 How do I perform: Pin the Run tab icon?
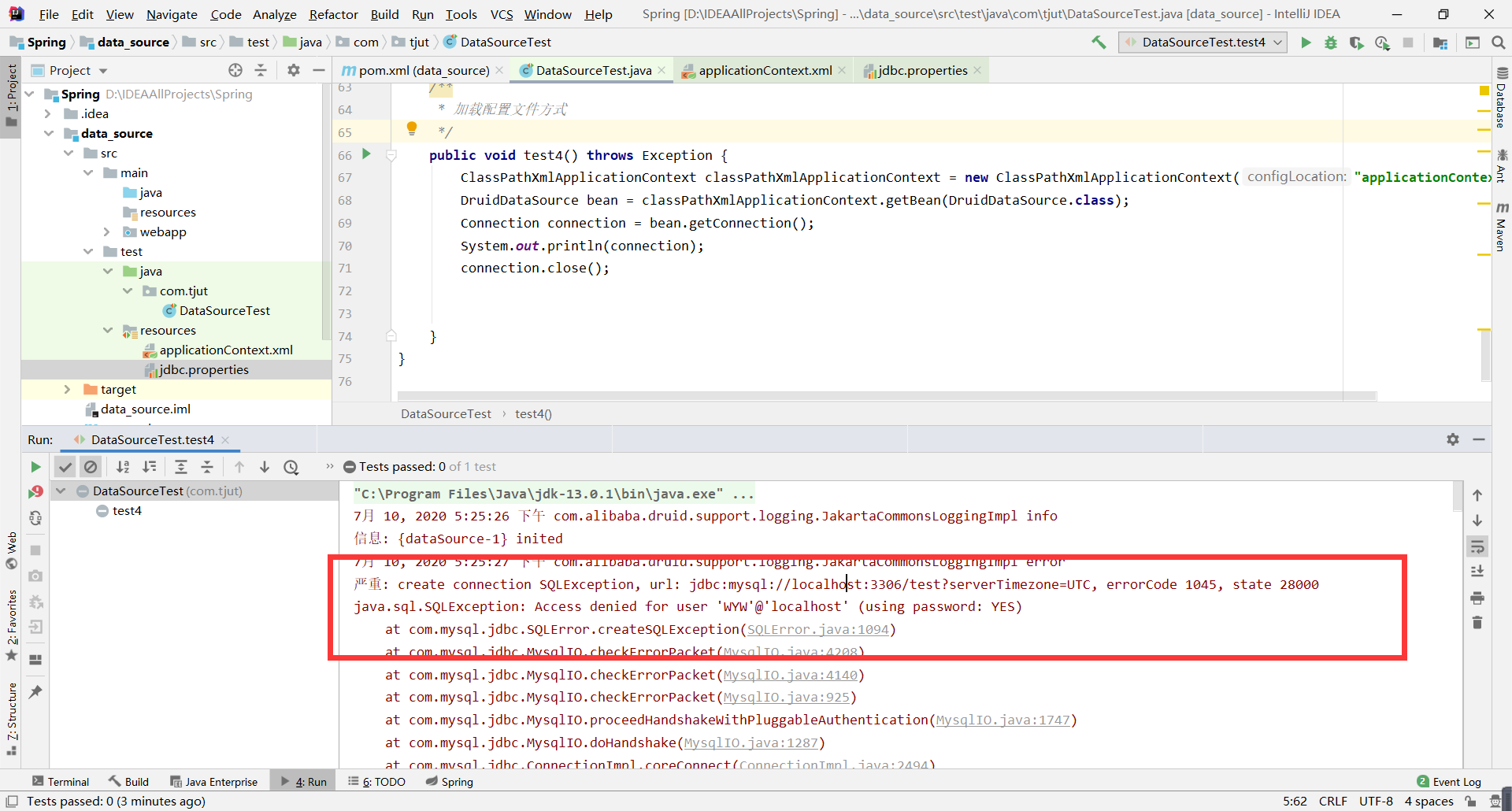(x=35, y=691)
